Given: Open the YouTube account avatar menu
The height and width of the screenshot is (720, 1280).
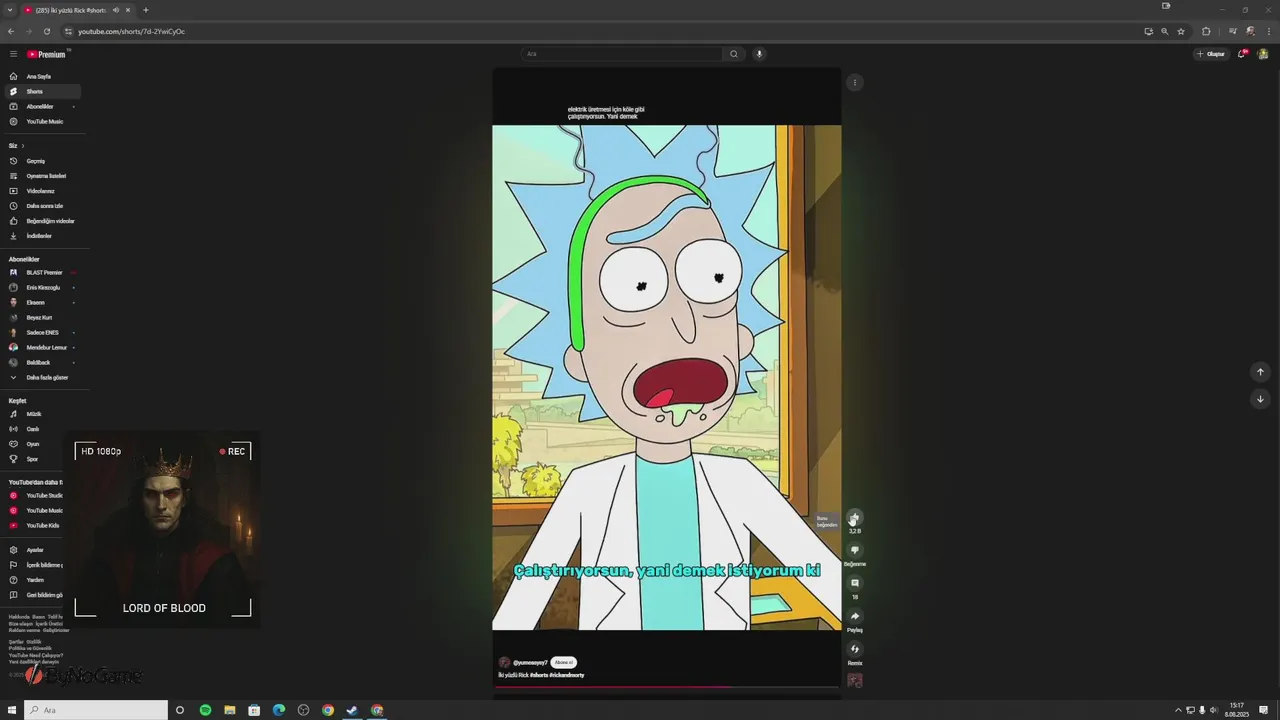Looking at the screenshot, I should click(x=1264, y=54).
